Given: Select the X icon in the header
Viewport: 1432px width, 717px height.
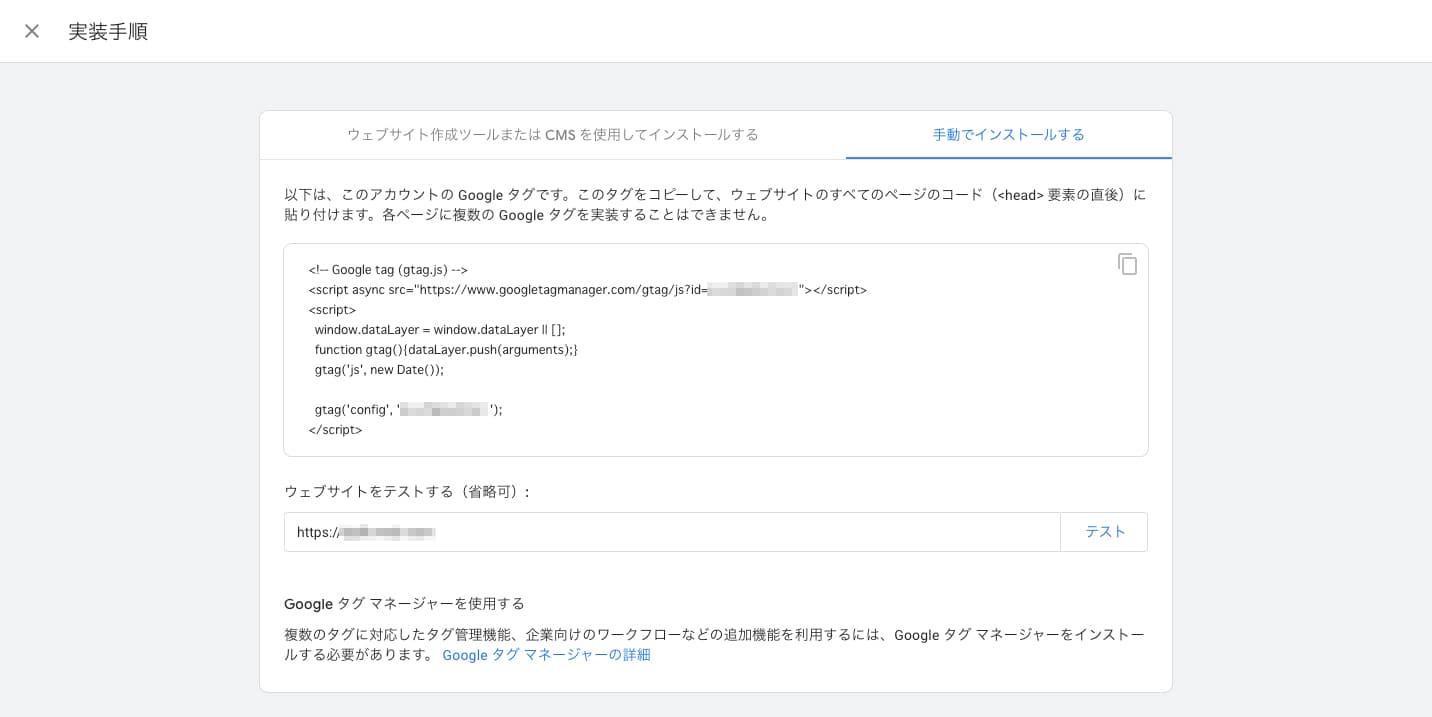Looking at the screenshot, I should 32,31.
